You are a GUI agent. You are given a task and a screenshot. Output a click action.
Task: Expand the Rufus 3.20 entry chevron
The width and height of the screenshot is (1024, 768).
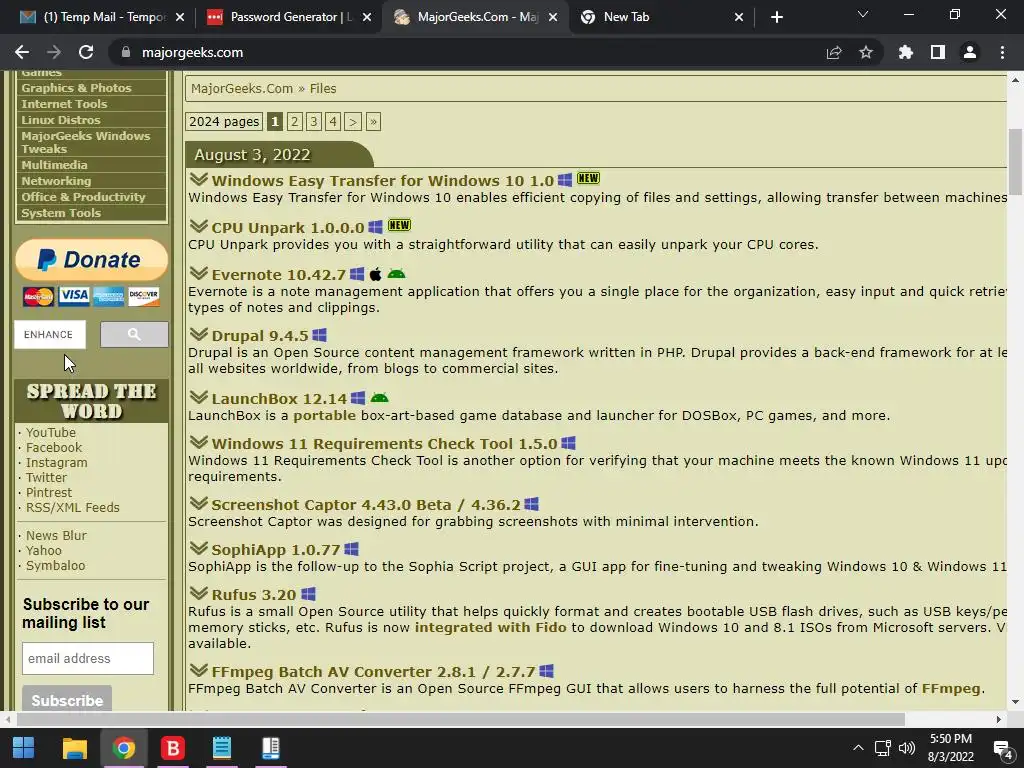199,593
